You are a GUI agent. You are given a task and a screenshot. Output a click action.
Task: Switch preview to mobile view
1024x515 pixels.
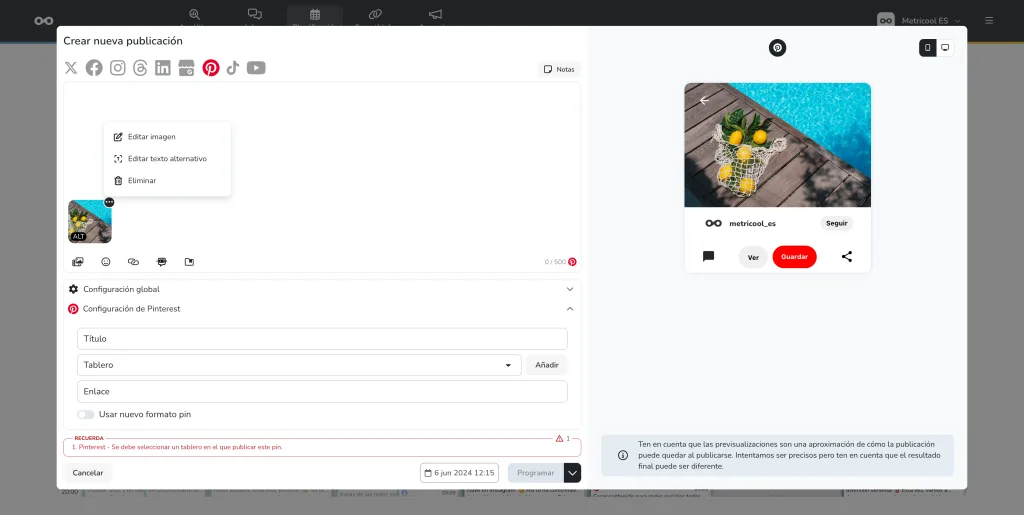click(928, 48)
